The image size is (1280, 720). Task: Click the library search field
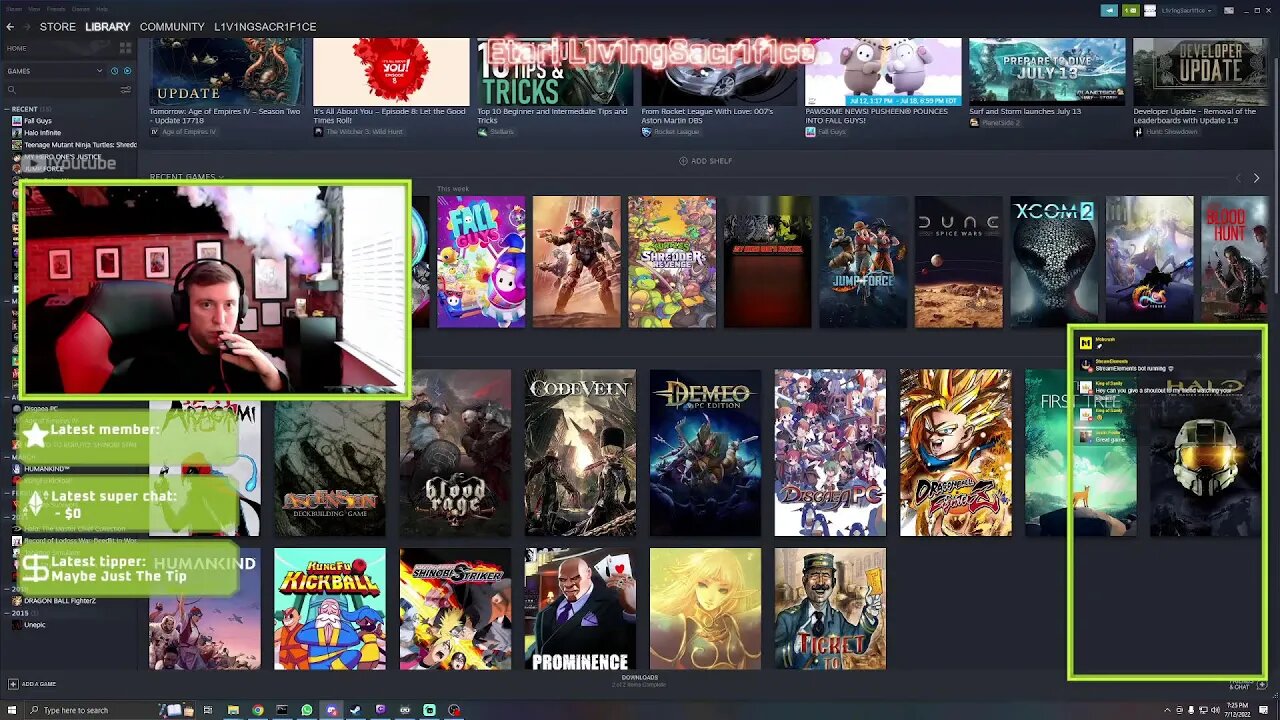pyautogui.click(x=62, y=90)
